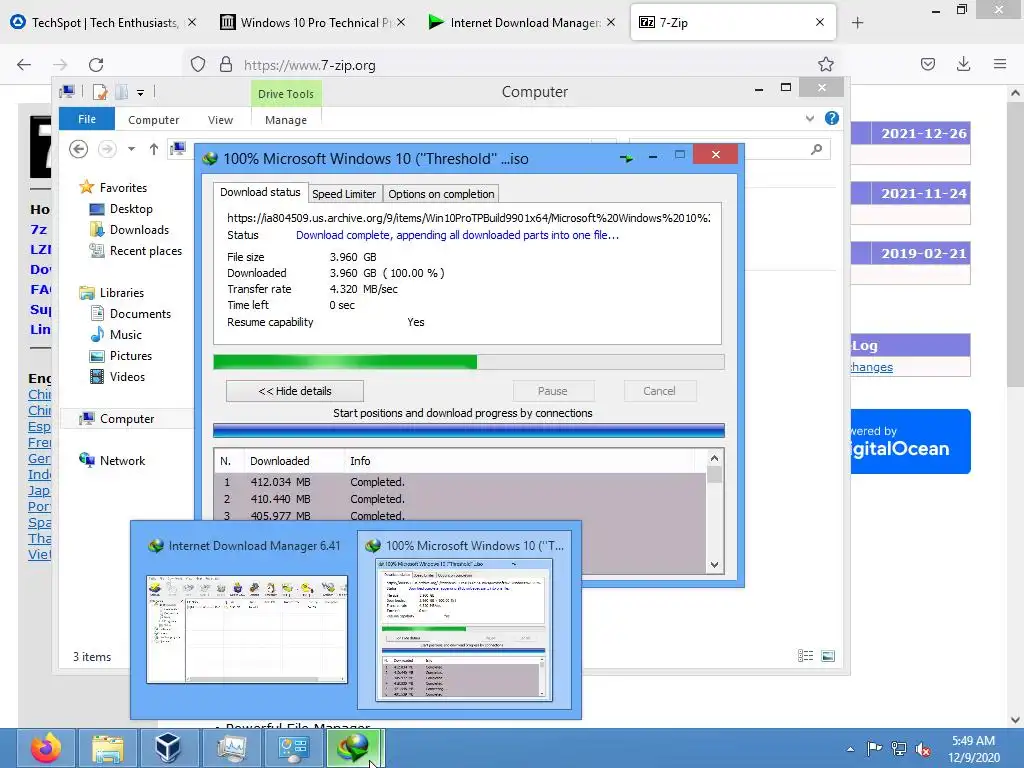Viewport: 1024px width, 768px height.
Task: Open Firefox from the taskbar
Action: click(46, 748)
